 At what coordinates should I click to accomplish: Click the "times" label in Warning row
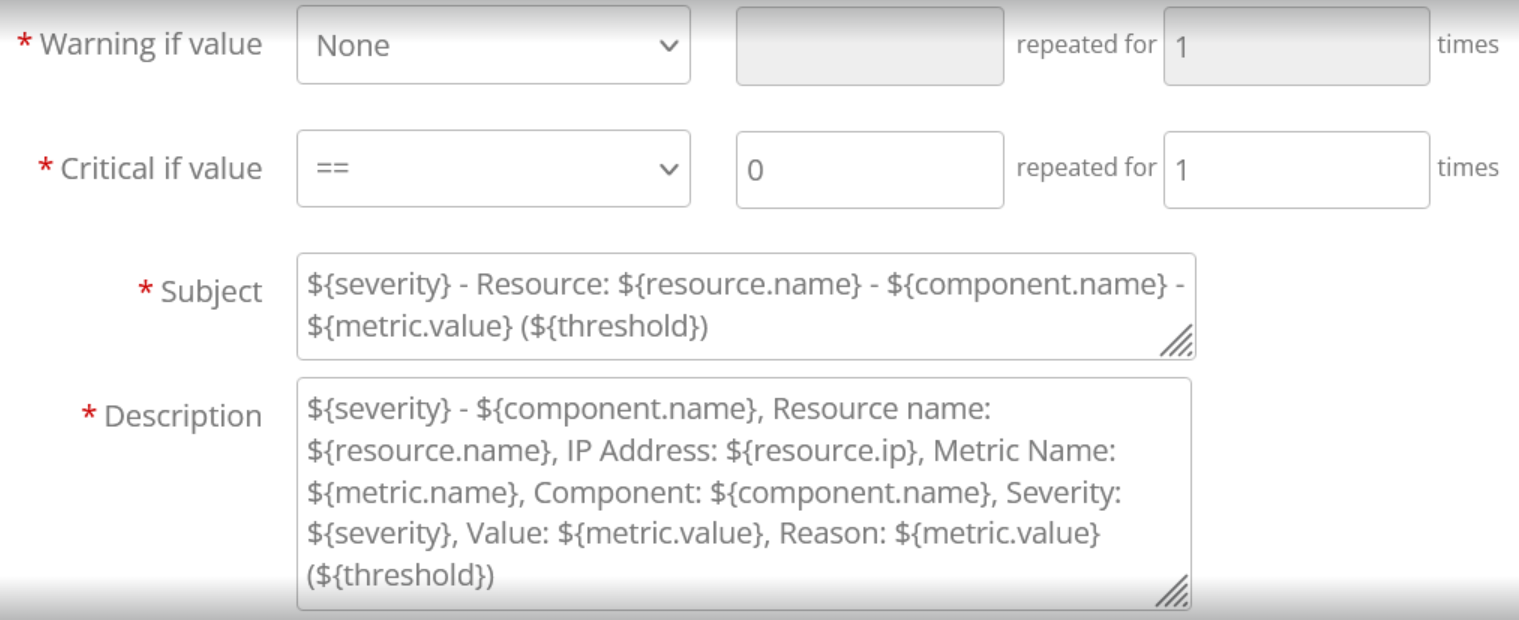1468,45
